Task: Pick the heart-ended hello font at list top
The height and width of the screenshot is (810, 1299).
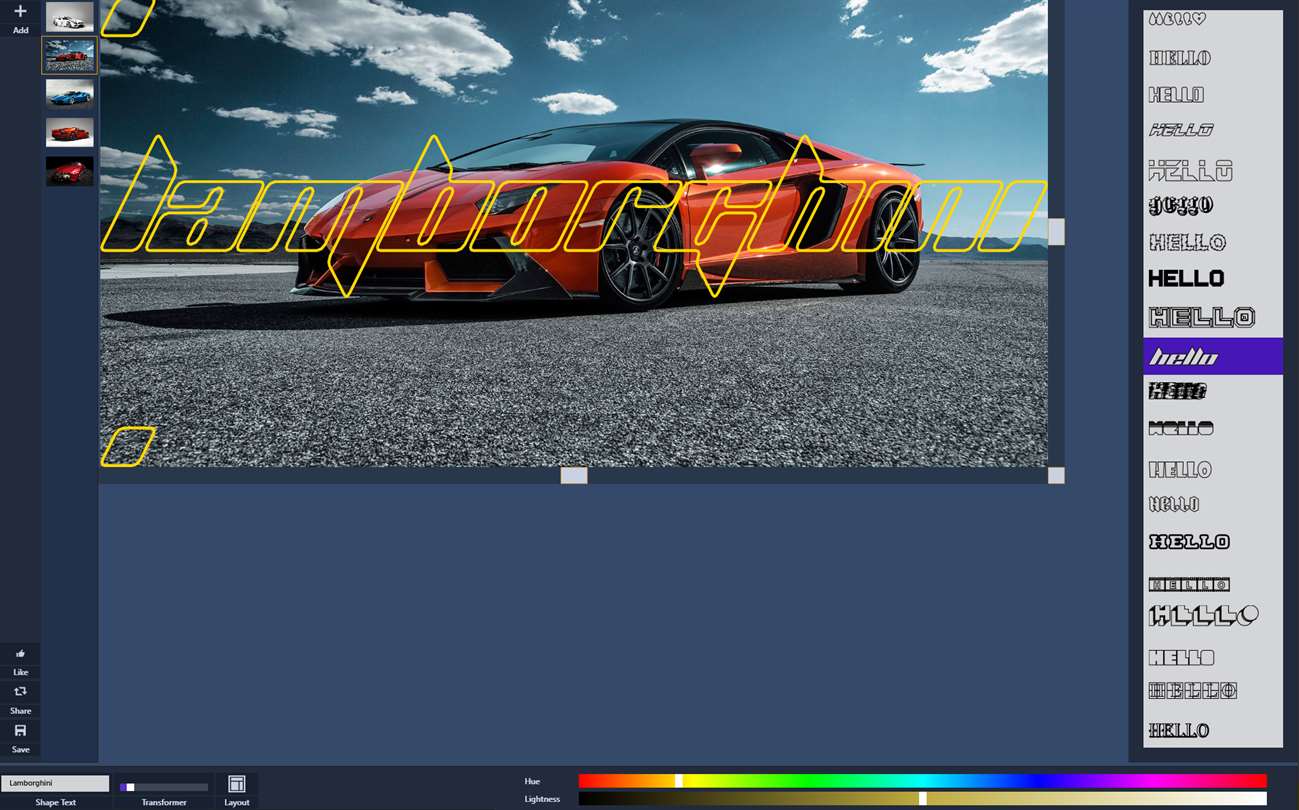Action: pos(1177,19)
